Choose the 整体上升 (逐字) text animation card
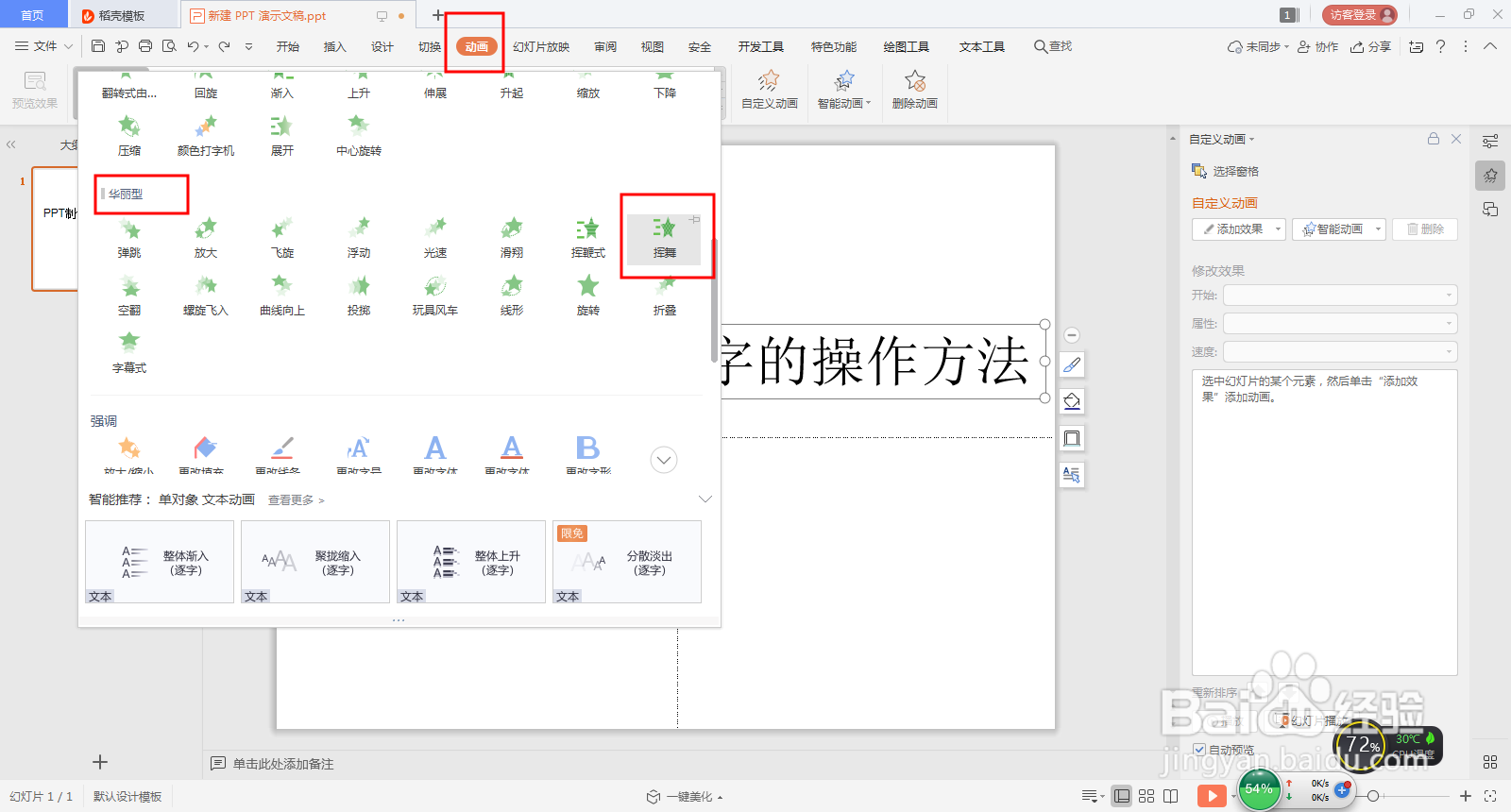This screenshot has width=1511, height=812. click(471, 562)
